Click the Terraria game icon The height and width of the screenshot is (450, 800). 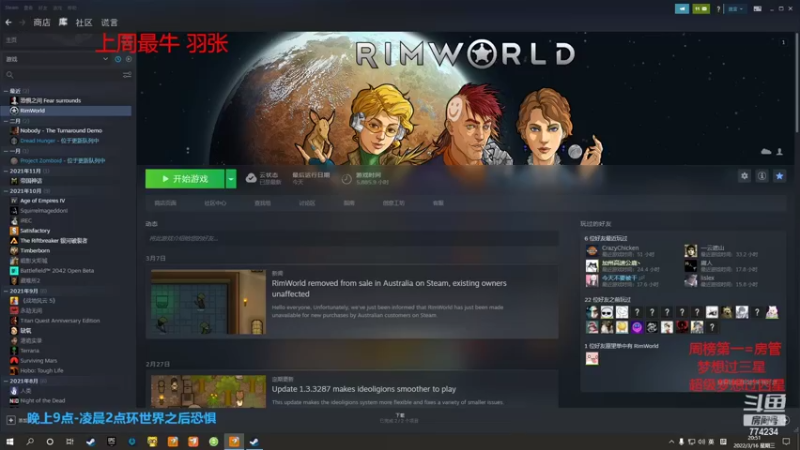click(14, 351)
